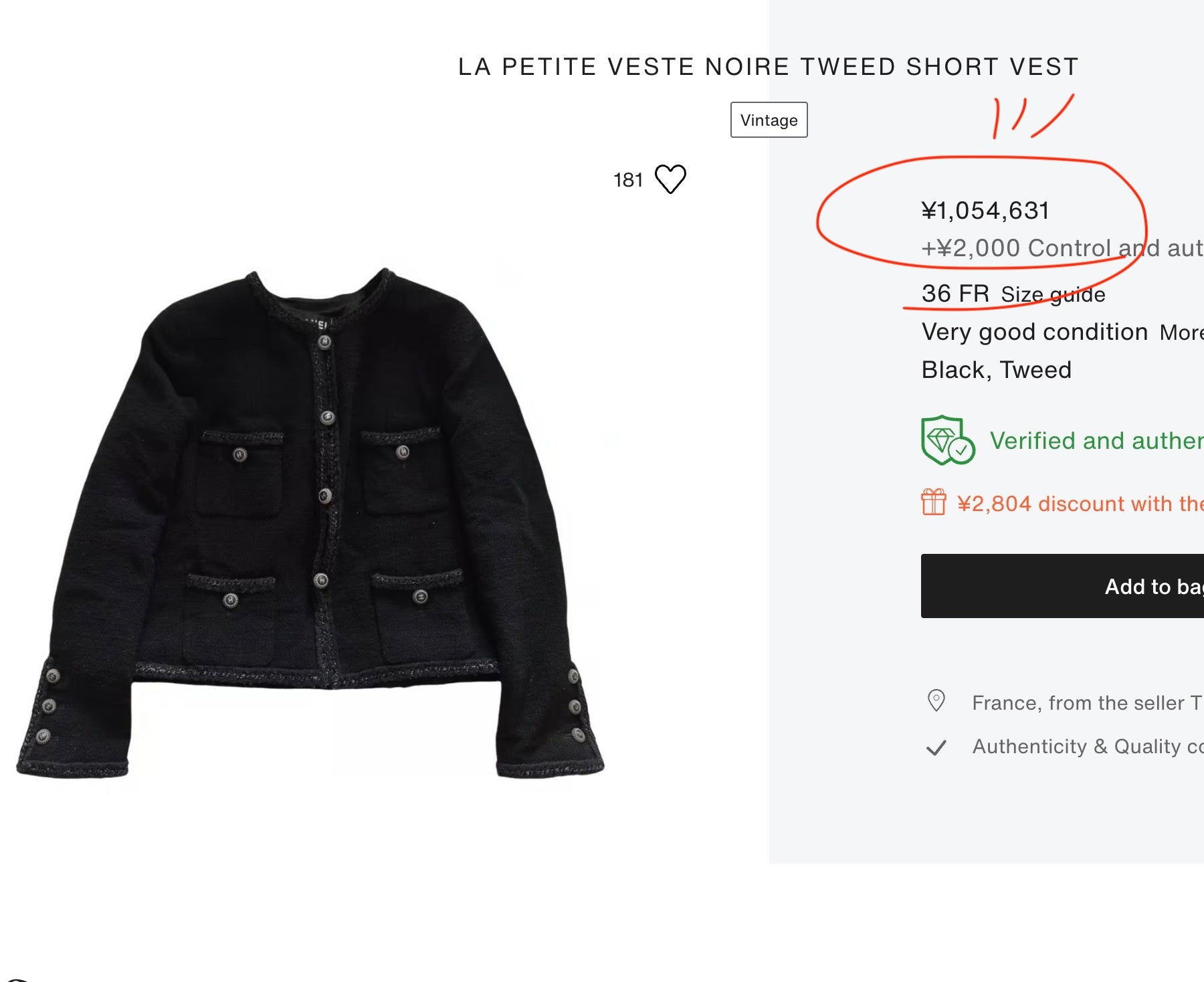This screenshot has width=1204, height=982.
Task: Click the ¥1,054,631 price
Action: 985,211
